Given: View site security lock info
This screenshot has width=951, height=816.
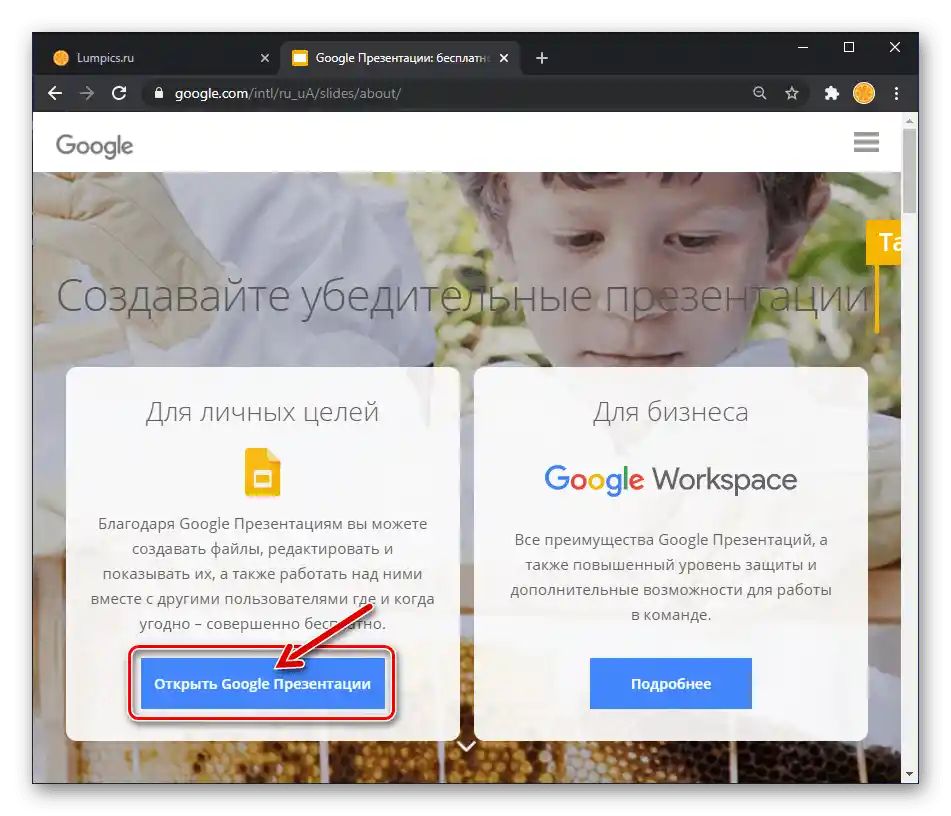Looking at the screenshot, I should [x=159, y=93].
